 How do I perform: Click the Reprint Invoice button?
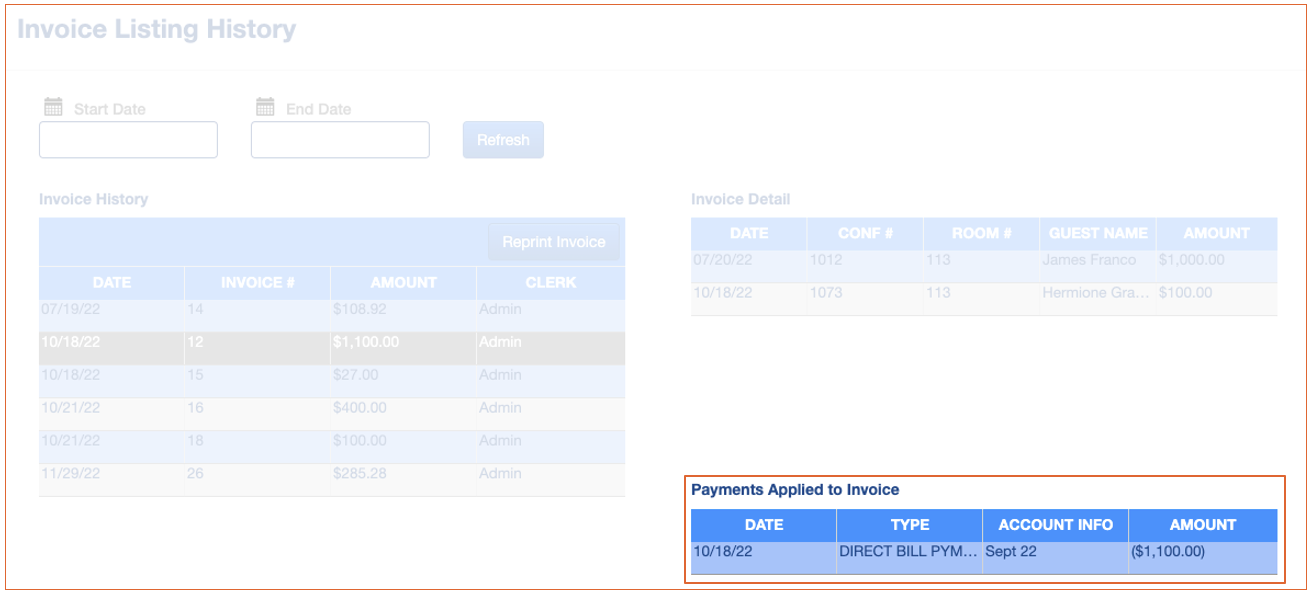pos(553,242)
